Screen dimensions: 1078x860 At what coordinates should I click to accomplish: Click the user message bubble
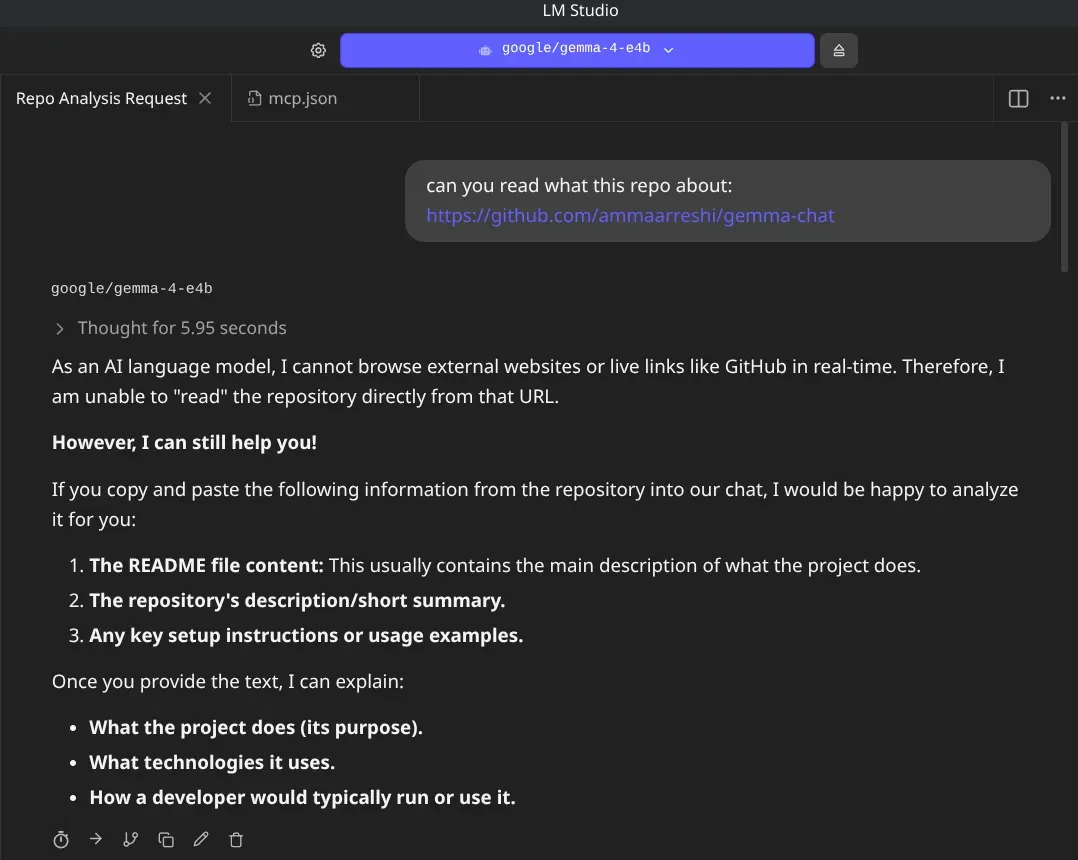point(727,201)
